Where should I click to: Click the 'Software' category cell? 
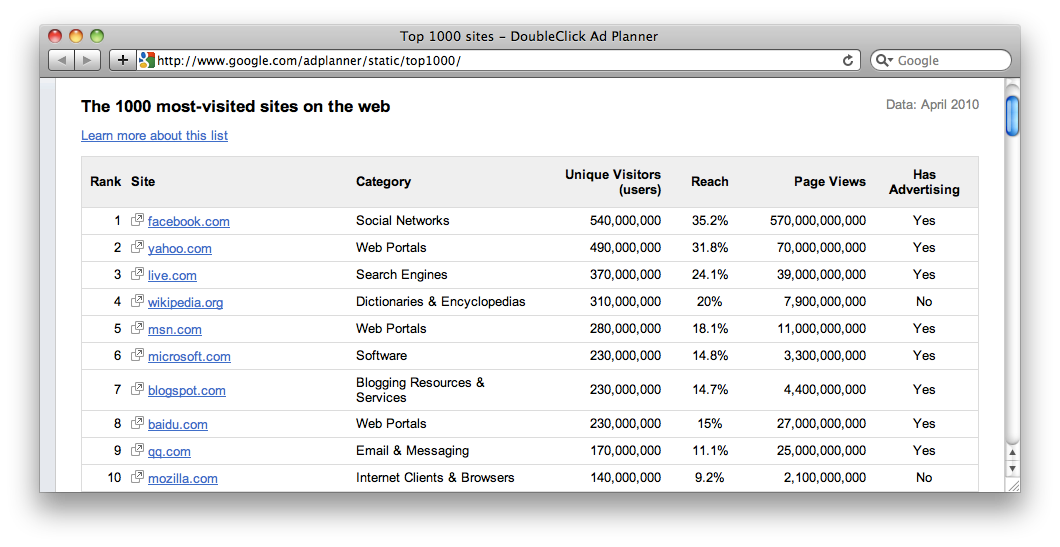click(381, 356)
